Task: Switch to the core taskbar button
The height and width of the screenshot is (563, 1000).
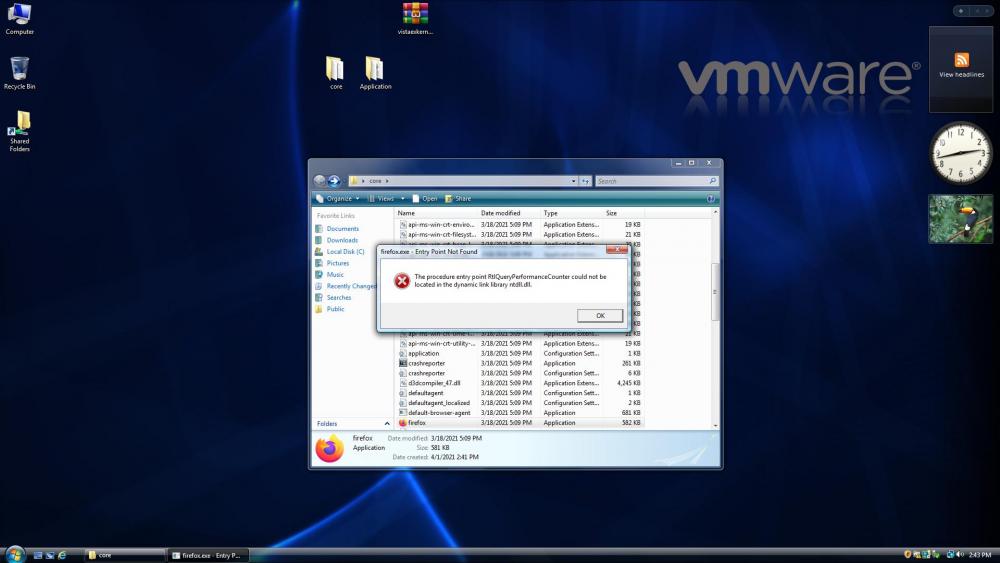Action: [x=123, y=555]
